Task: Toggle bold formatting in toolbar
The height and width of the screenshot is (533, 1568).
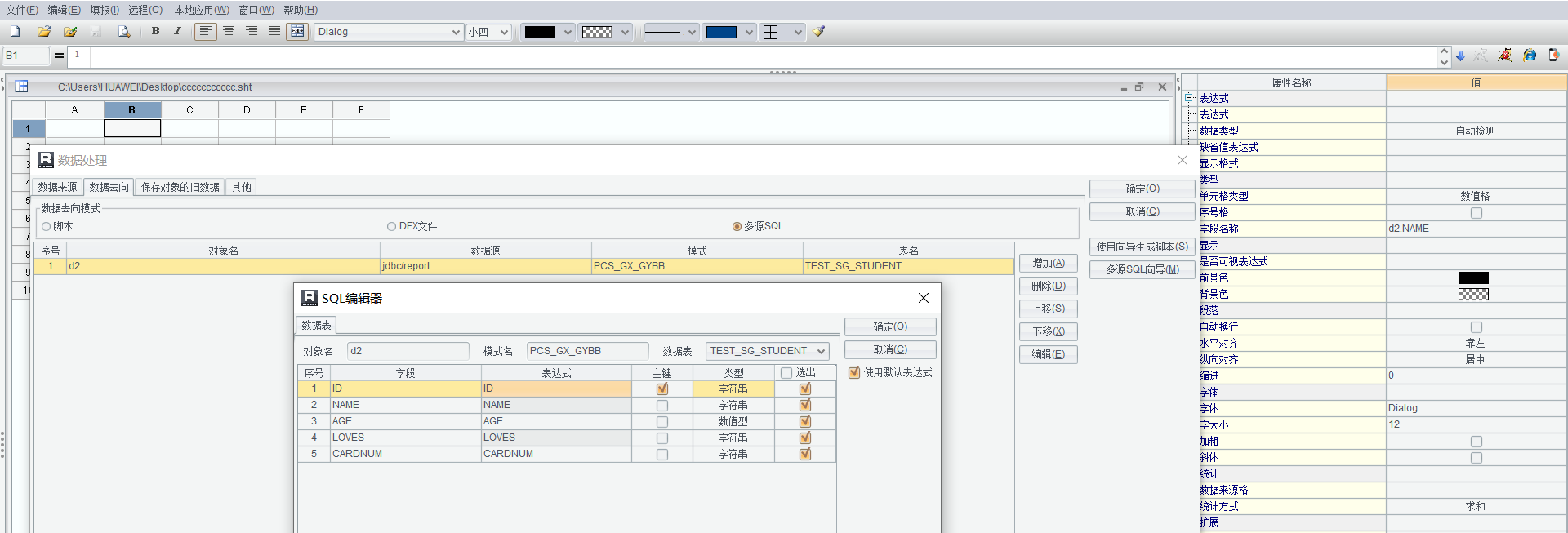Action: point(155,32)
